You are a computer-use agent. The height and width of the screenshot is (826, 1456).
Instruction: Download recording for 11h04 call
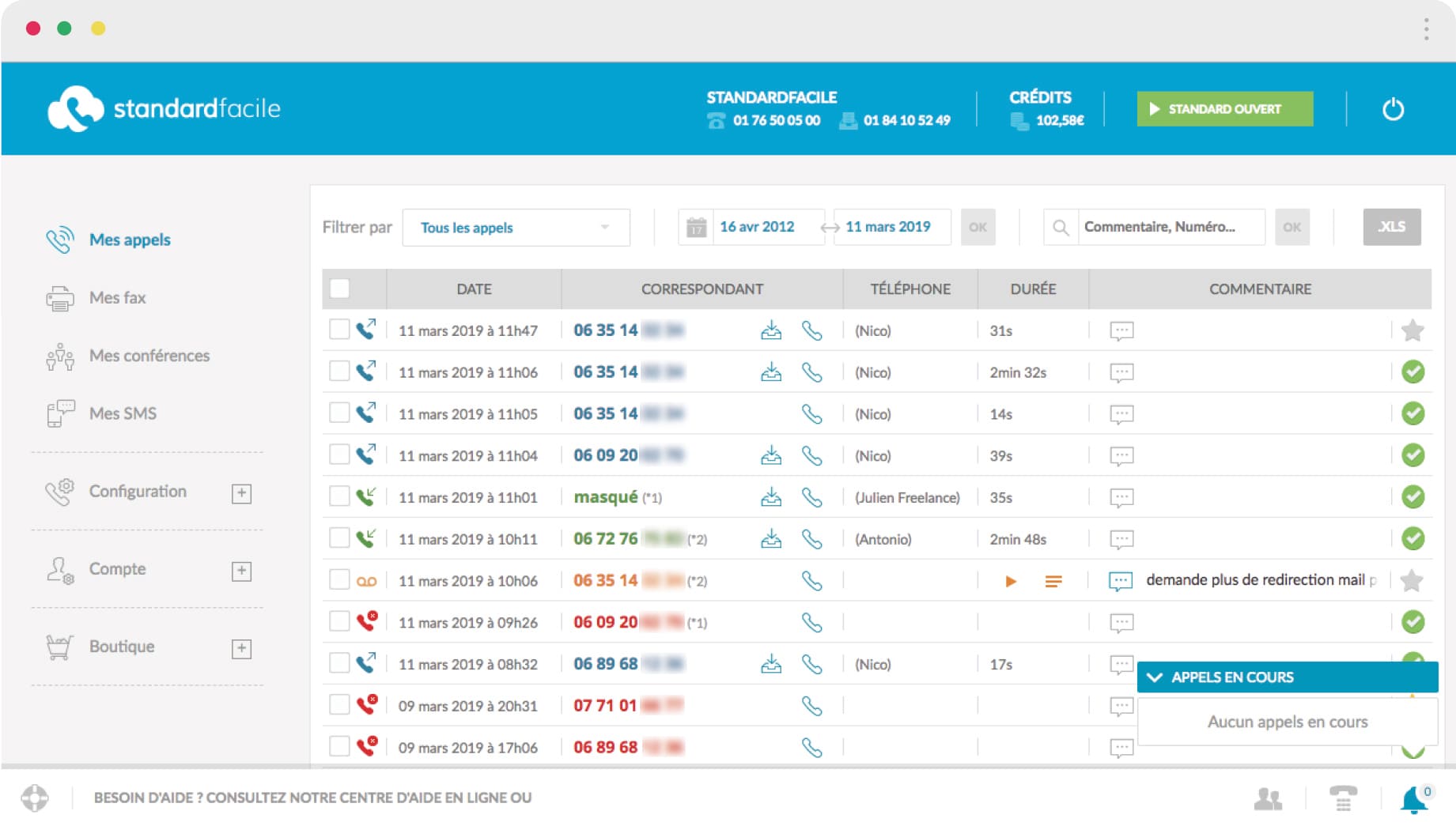click(x=771, y=455)
